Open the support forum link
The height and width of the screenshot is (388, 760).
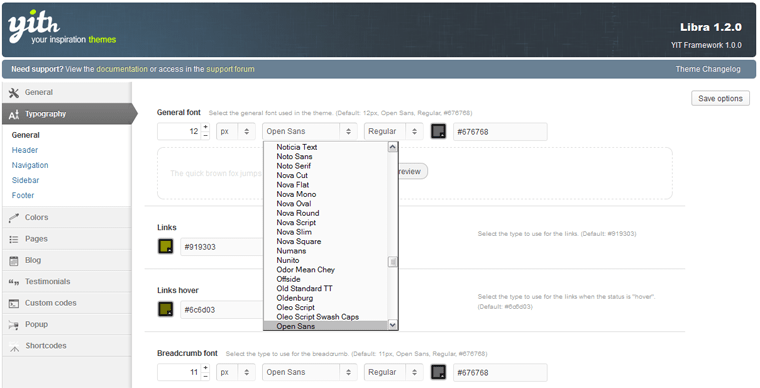[230, 69]
